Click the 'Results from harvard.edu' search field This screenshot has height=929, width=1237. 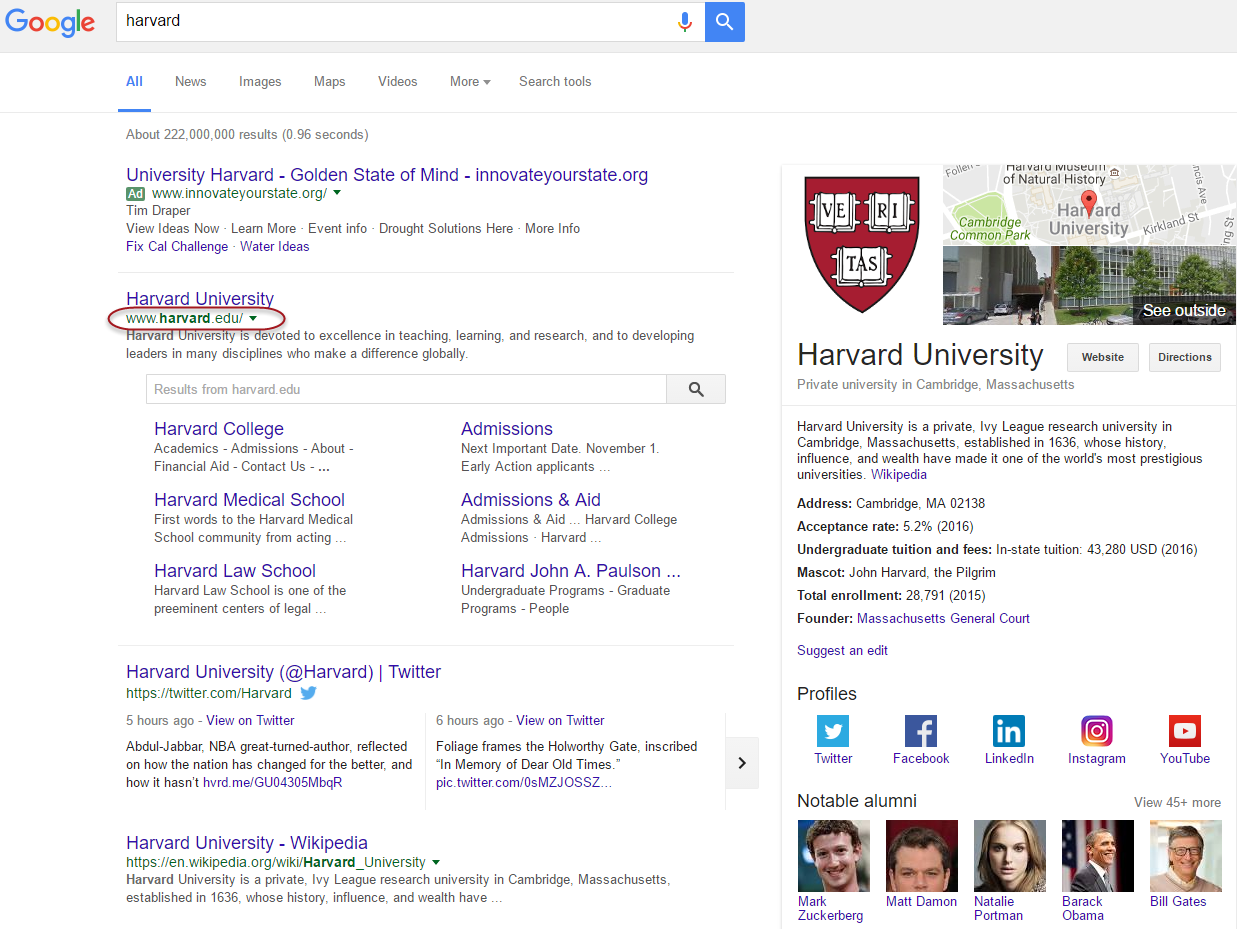coord(406,389)
